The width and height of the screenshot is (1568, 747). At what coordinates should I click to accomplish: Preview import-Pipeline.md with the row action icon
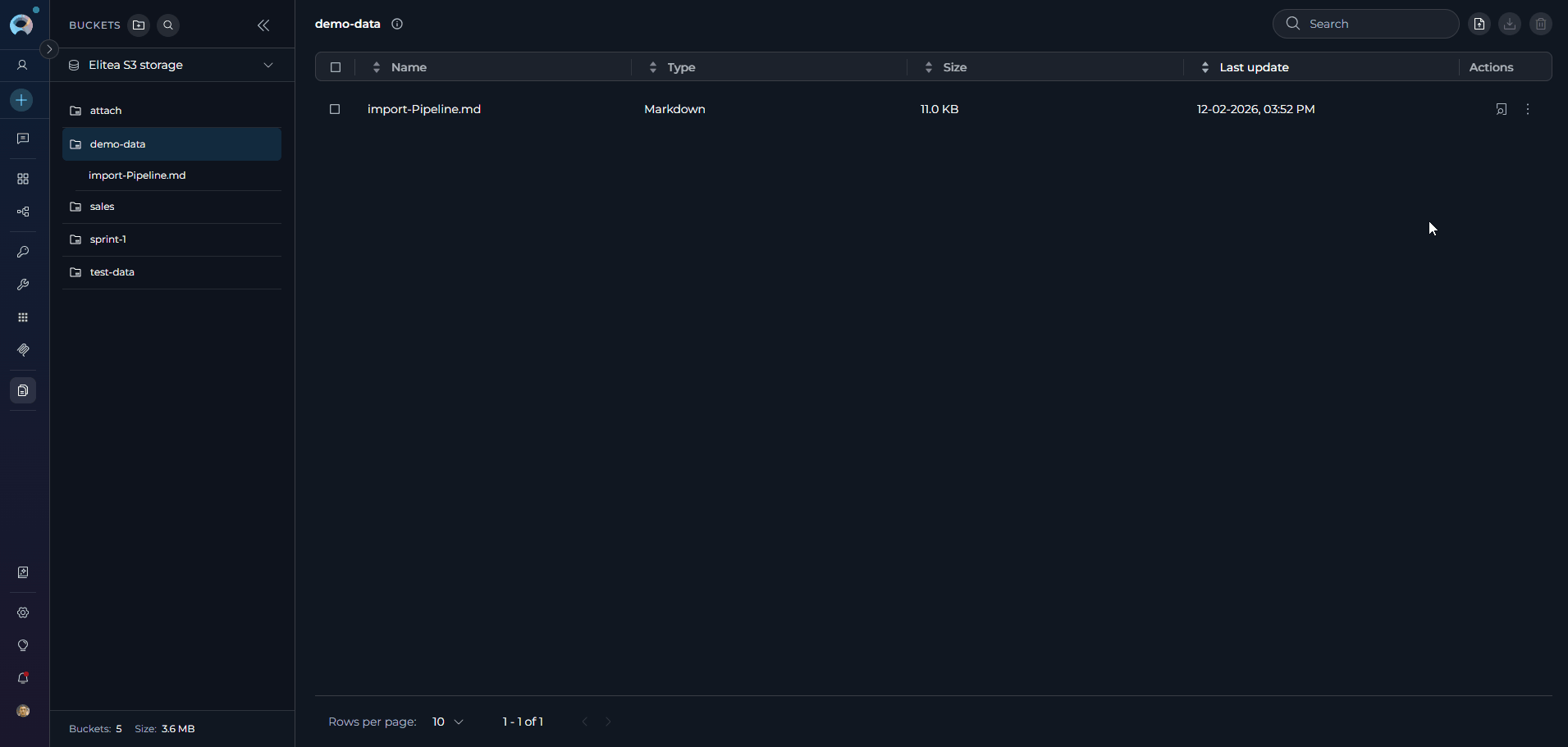1502,109
